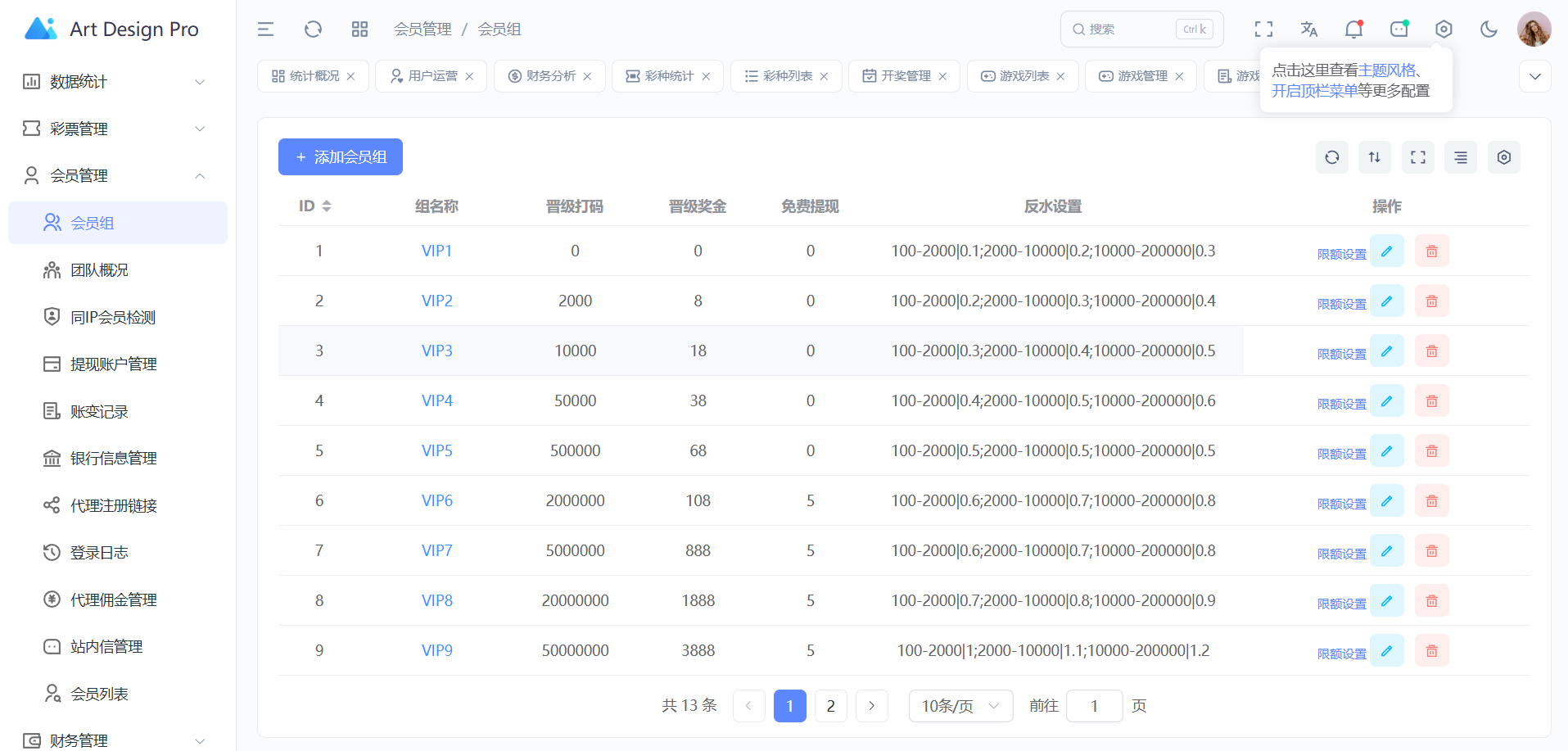Image resolution: width=1568 pixels, height=751 pixels.
Task: Delete the VIP5 member group
Action: [1431, 450]
